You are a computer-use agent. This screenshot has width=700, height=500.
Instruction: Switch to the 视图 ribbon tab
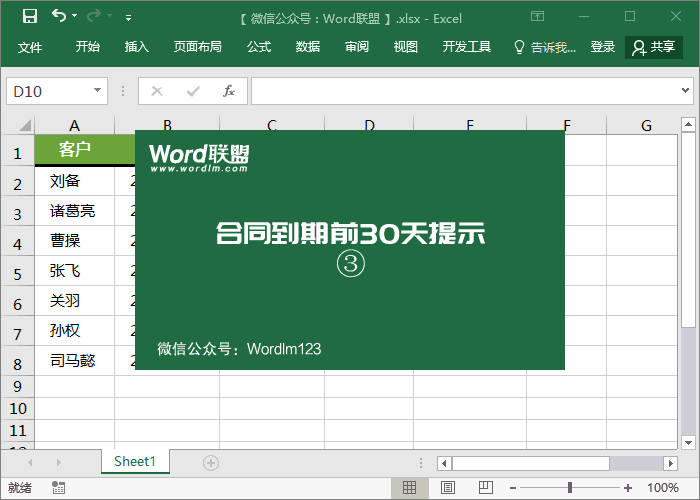click(405, 46)
